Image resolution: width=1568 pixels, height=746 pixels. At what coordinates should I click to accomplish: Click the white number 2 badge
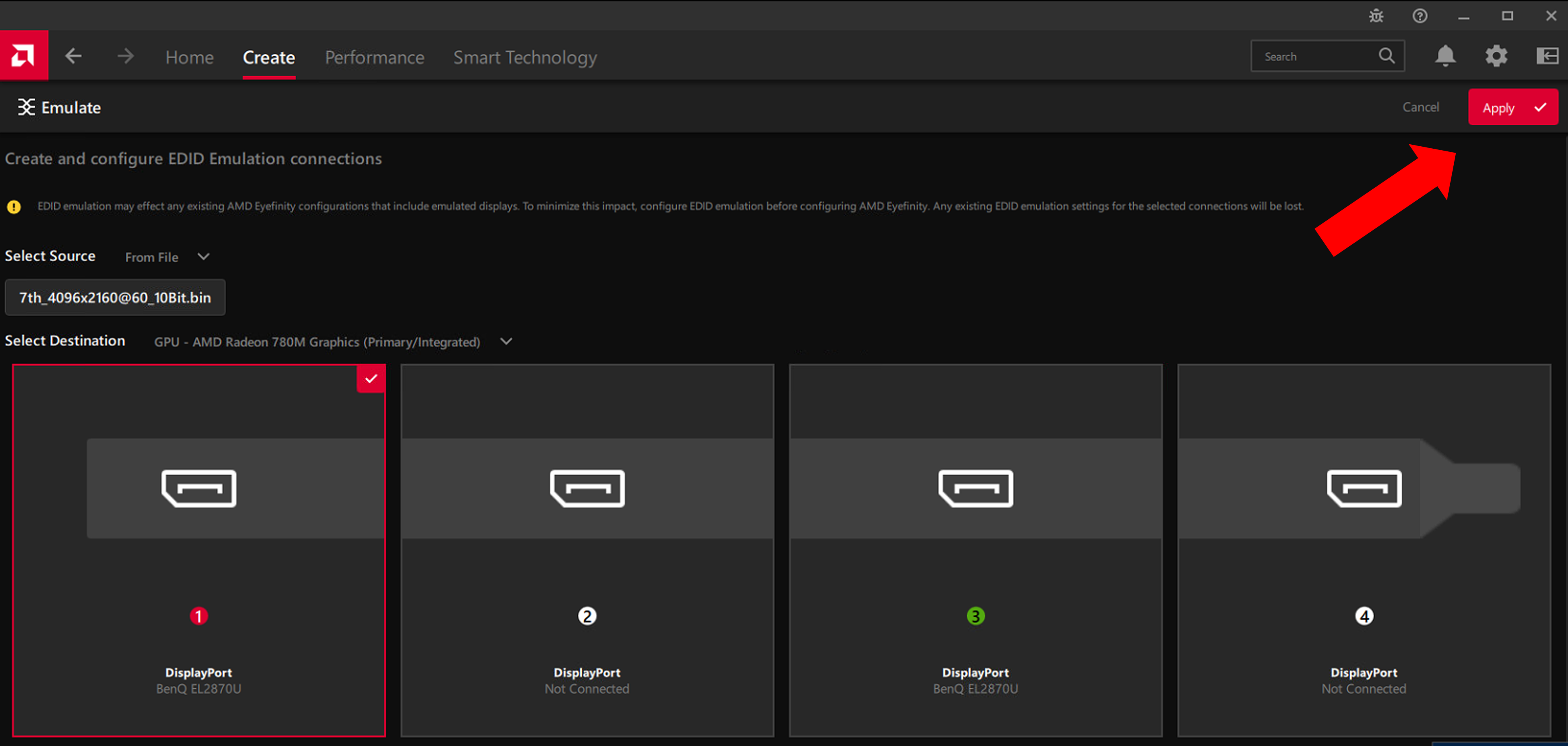click(x=587, y=616)
